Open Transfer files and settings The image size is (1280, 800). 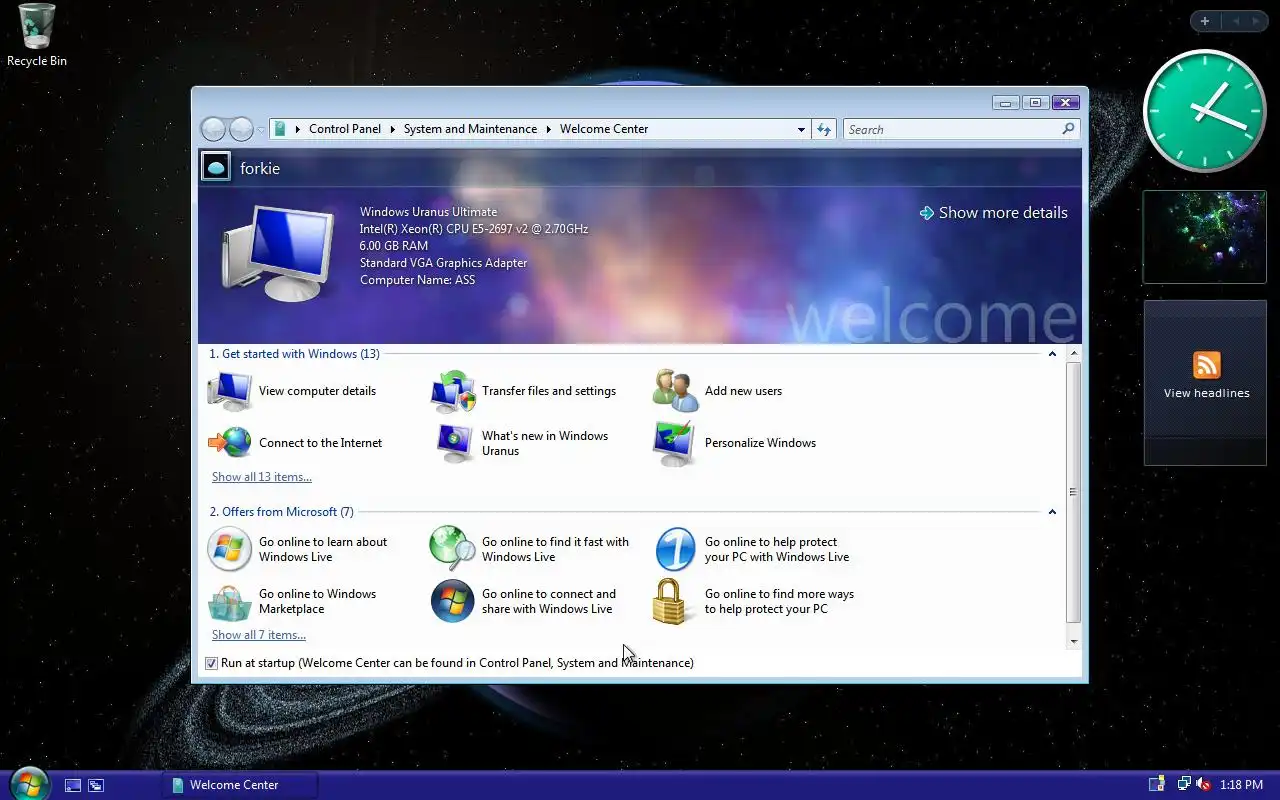(x=524, y=391)
